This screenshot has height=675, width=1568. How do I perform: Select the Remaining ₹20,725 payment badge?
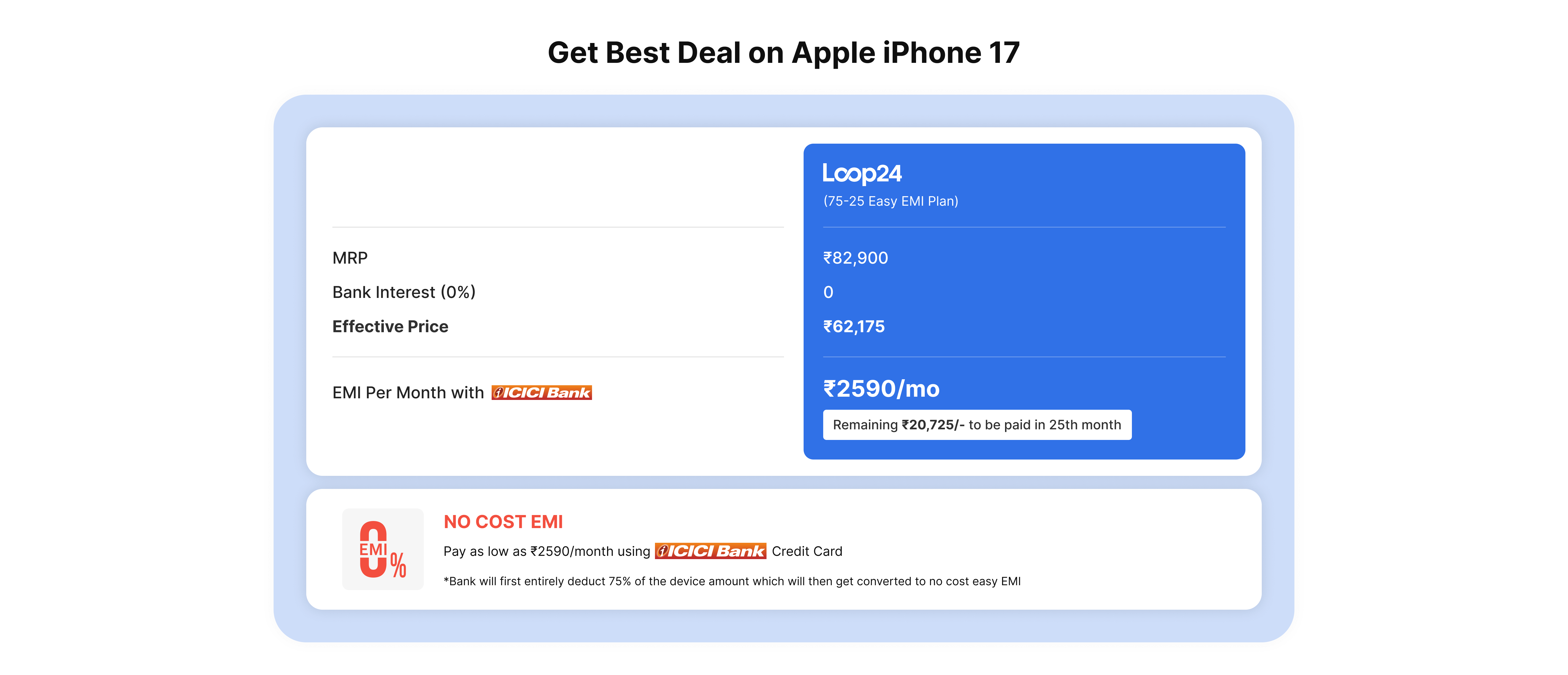click(976, 424)
